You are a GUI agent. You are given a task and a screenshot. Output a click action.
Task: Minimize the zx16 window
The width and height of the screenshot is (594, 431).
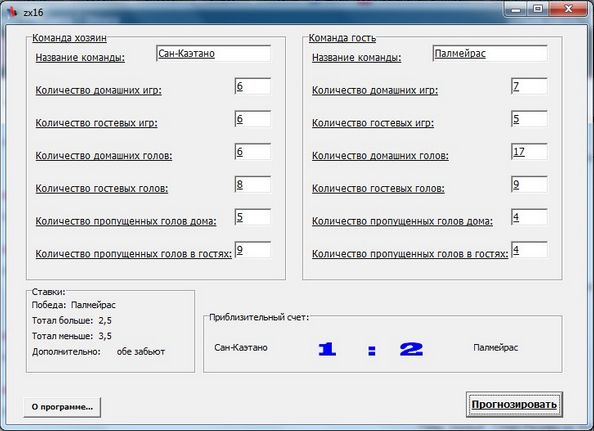click(x=516, y=9)
